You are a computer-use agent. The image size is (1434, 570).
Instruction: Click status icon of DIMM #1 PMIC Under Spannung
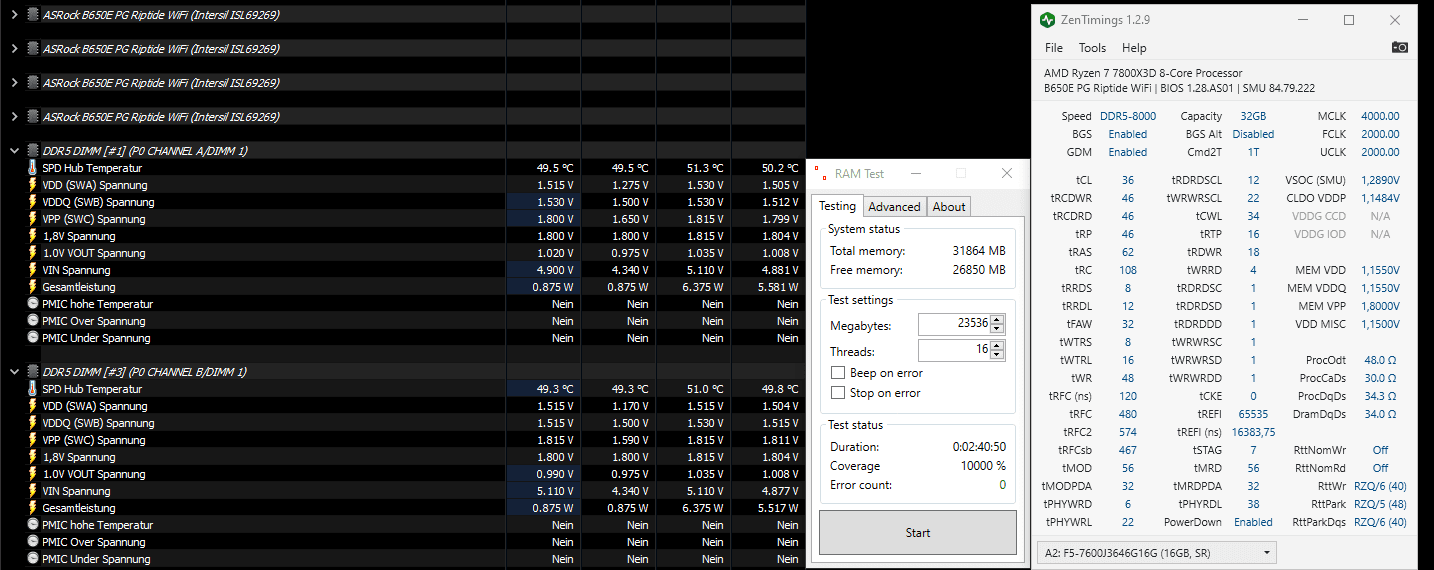[x=32, y=338]
